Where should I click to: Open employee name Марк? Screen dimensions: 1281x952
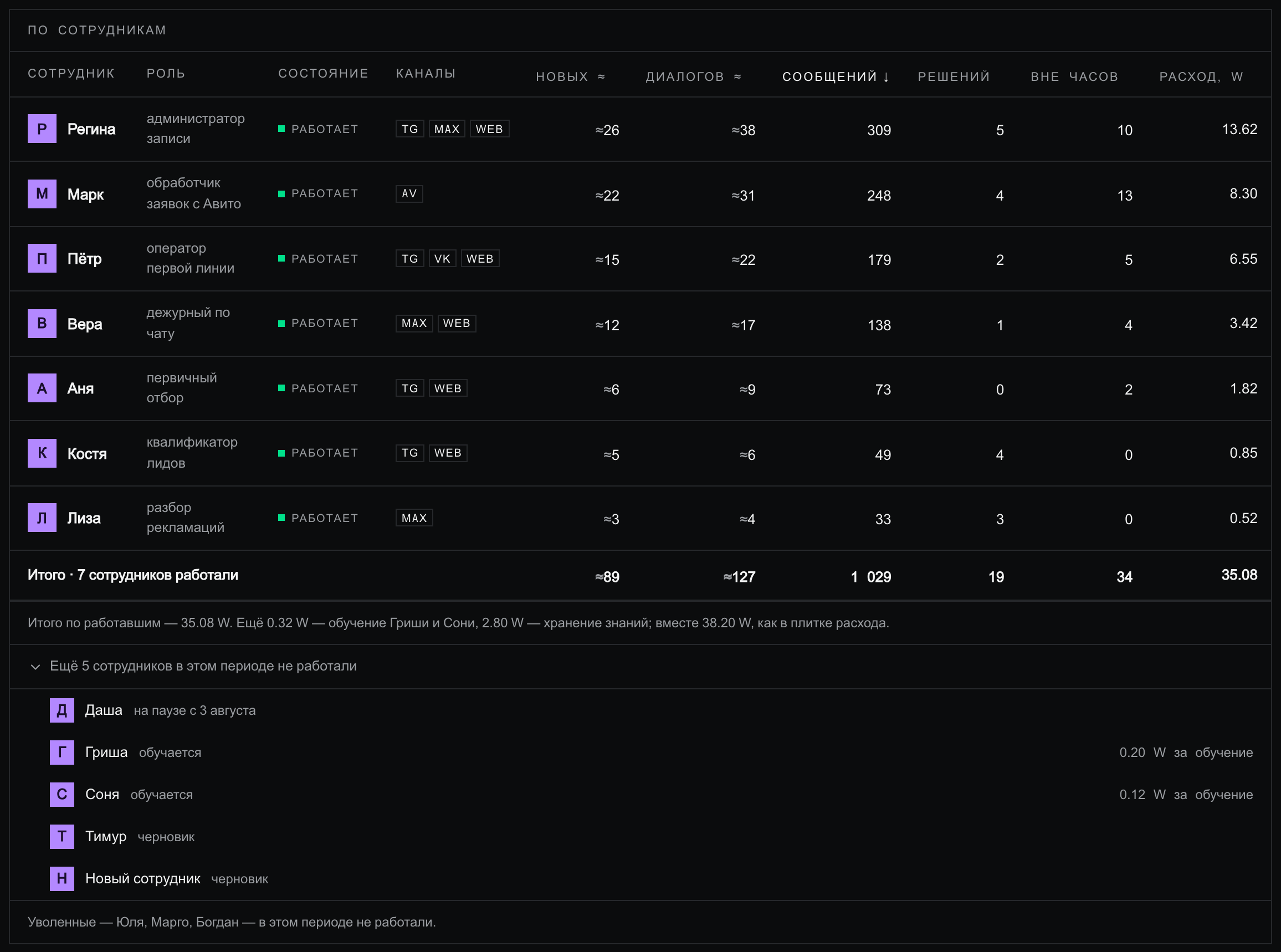coord(85,194)
